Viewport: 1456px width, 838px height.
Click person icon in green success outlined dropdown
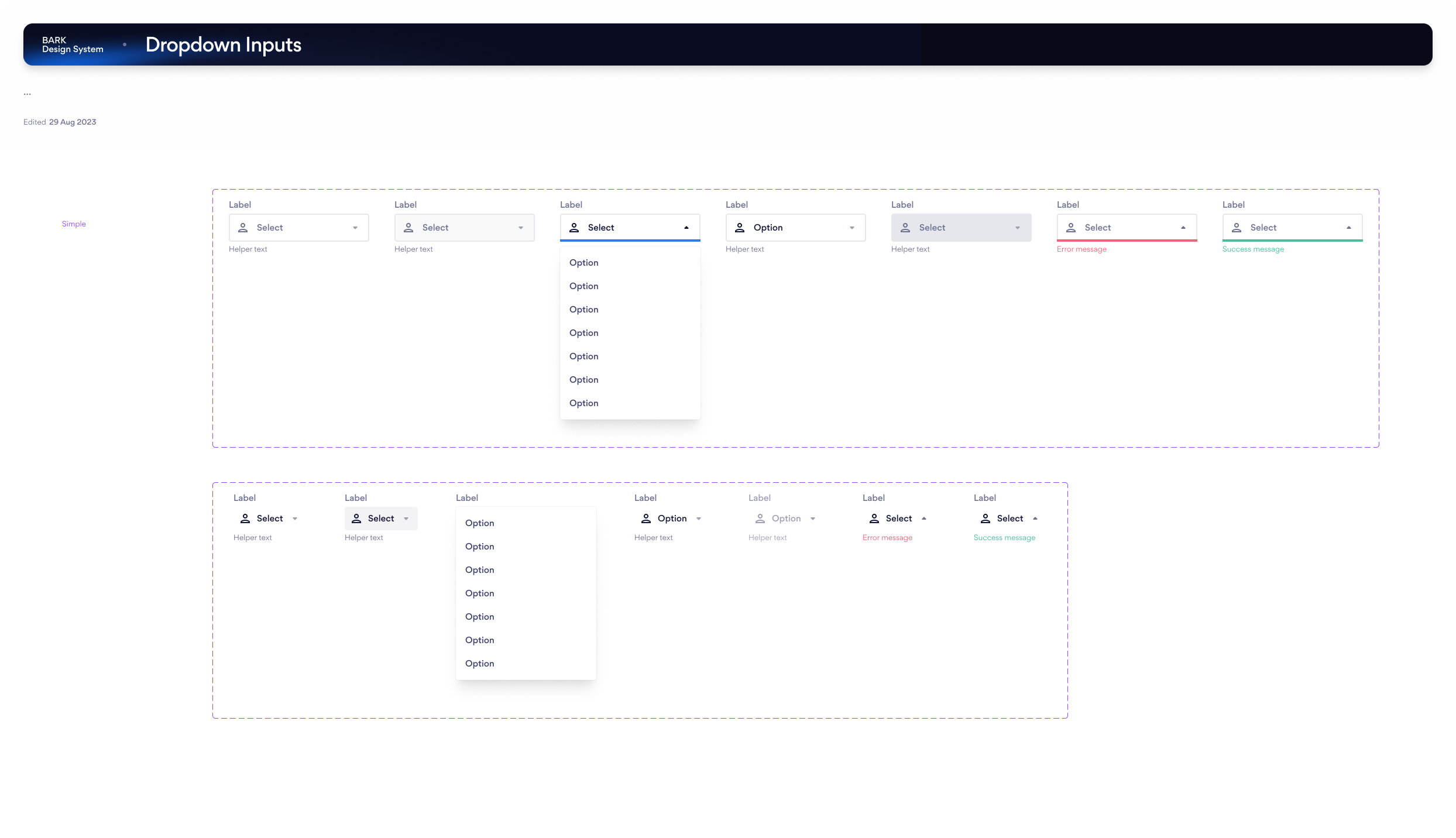point(1237,228)
